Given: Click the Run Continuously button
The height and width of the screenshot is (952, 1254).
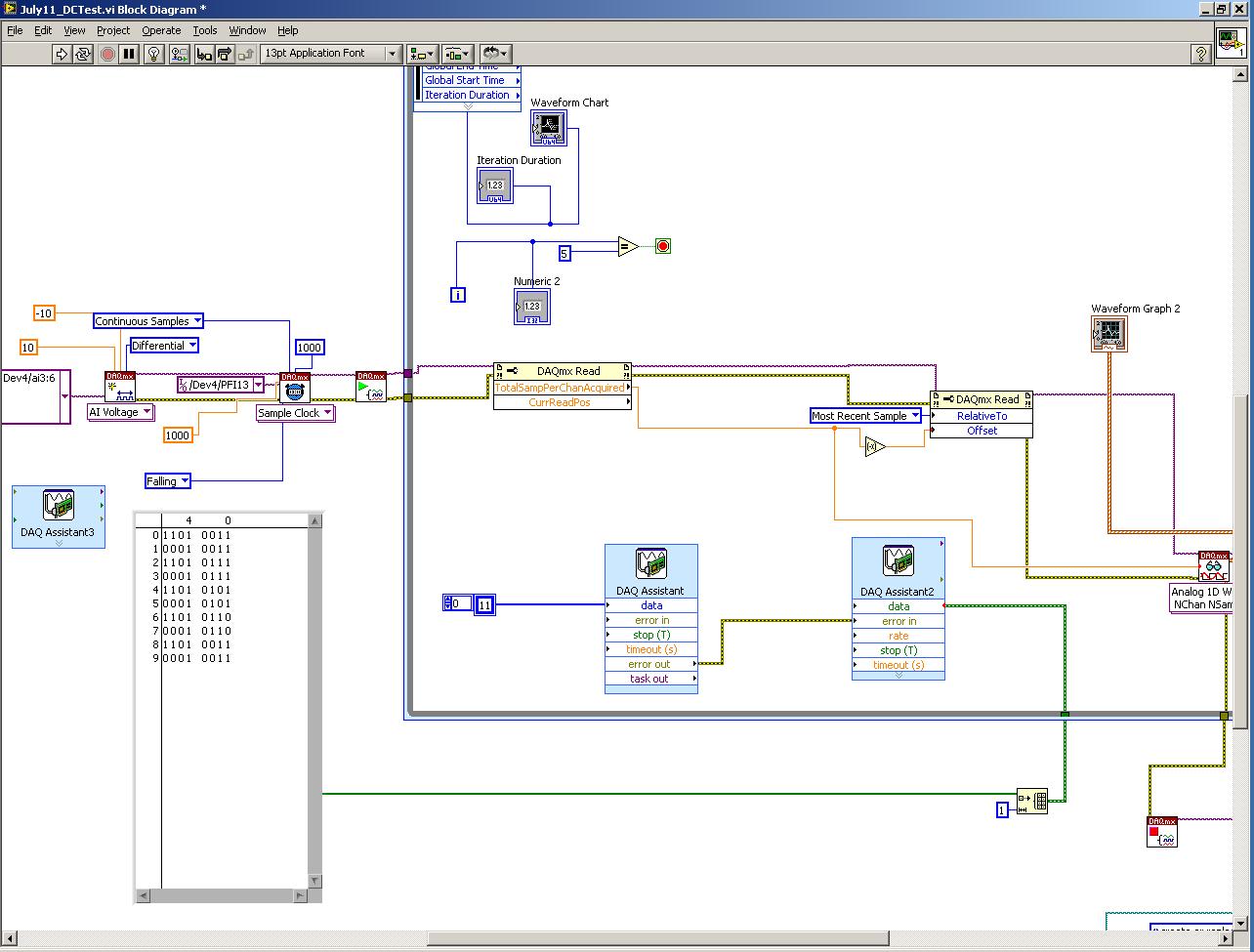Looking at the screenshot, I should (x=83, y=54).
